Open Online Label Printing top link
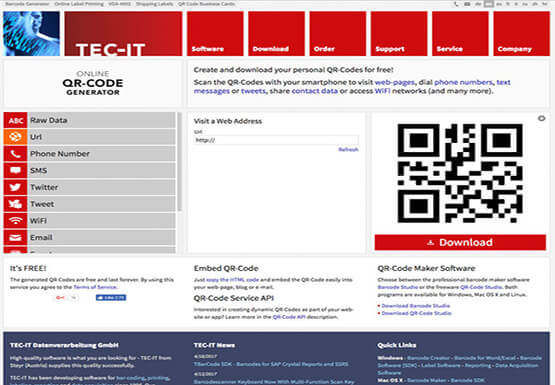The image size is (555, 385). (x=79, y=4)
